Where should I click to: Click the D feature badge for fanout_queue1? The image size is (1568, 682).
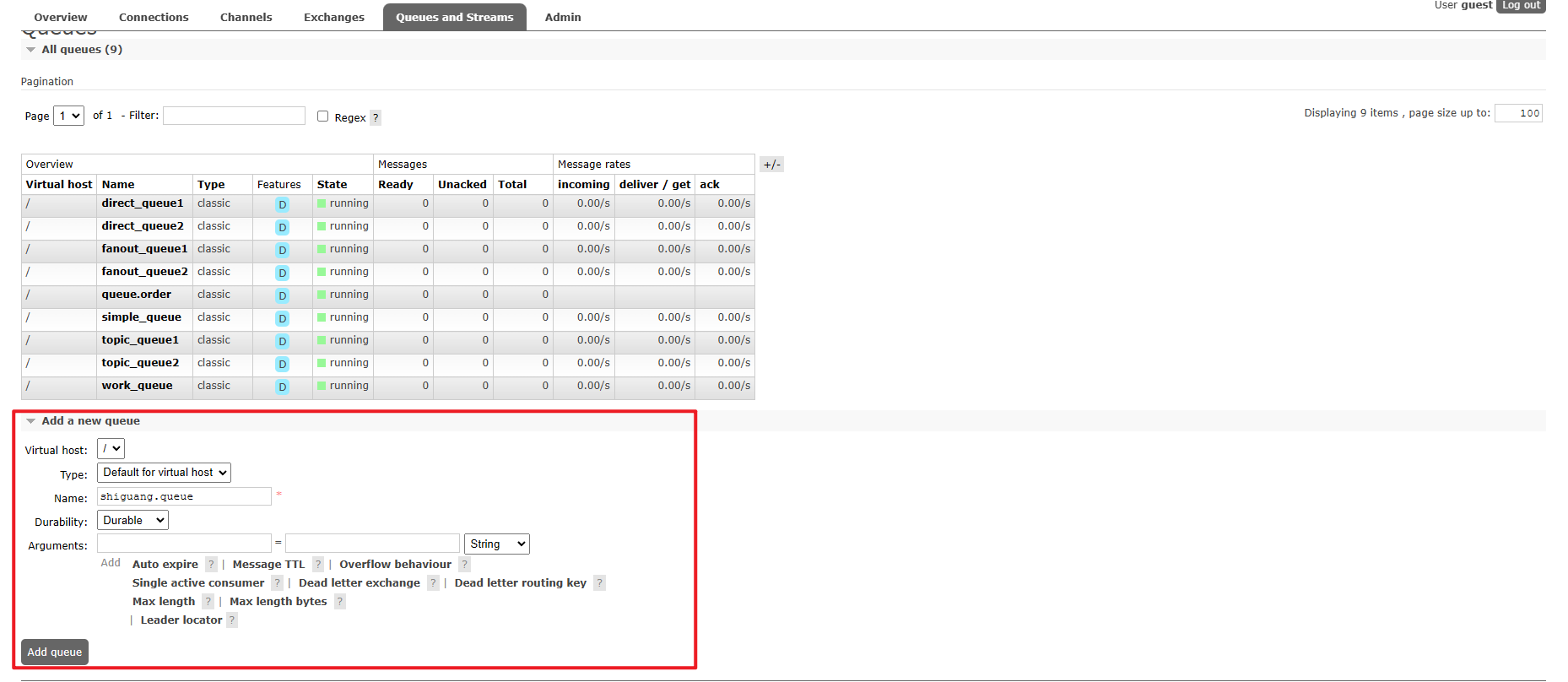point(282,250)
